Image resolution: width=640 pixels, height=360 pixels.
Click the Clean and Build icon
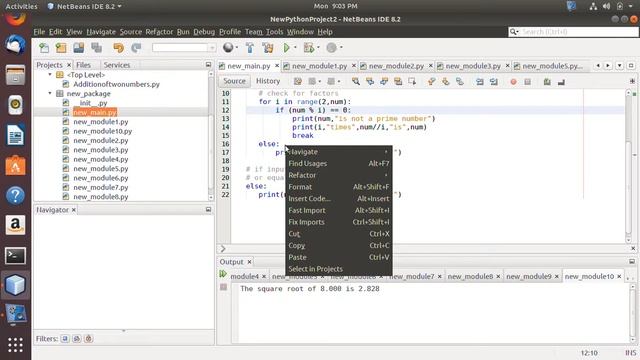(268, 48)
